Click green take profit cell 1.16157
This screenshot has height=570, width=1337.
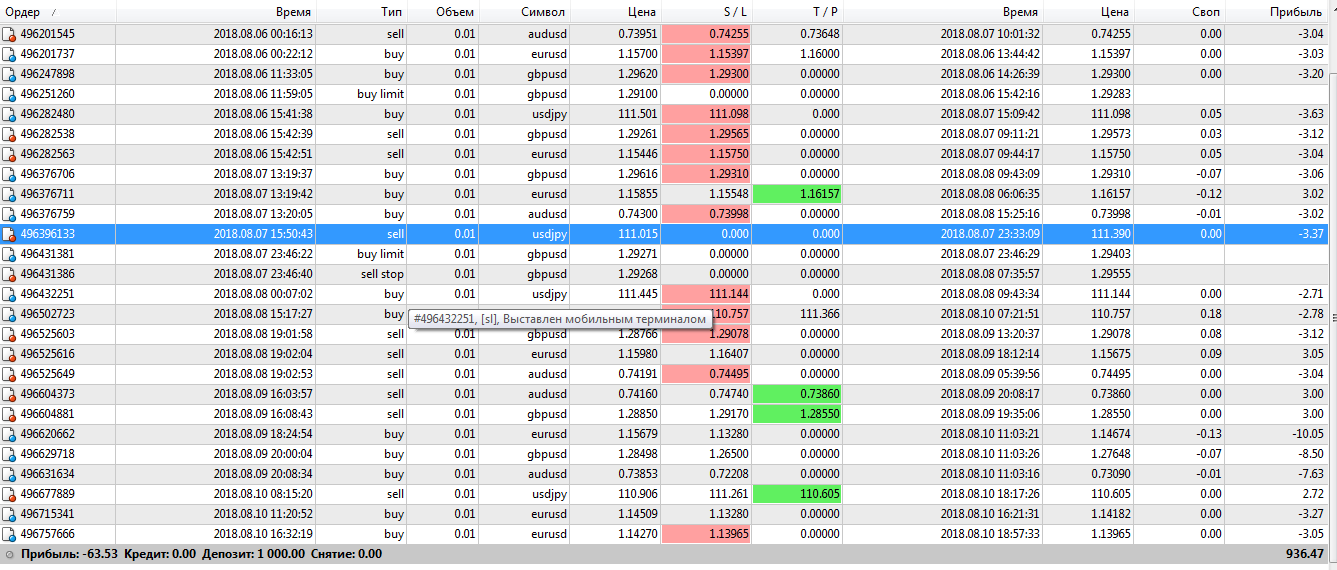797,194
